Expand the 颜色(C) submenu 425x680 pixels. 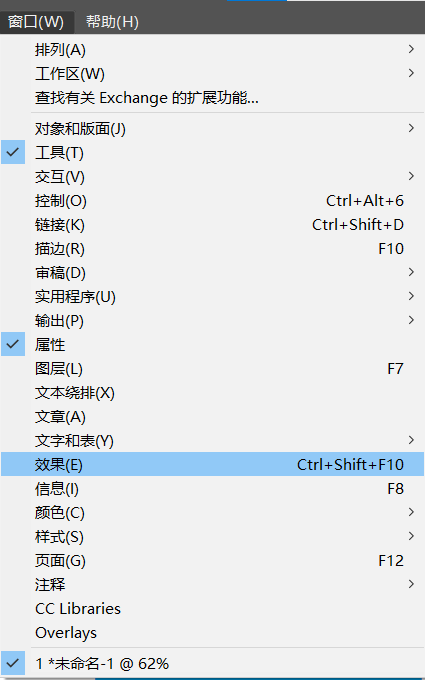(x=212, y=513)
